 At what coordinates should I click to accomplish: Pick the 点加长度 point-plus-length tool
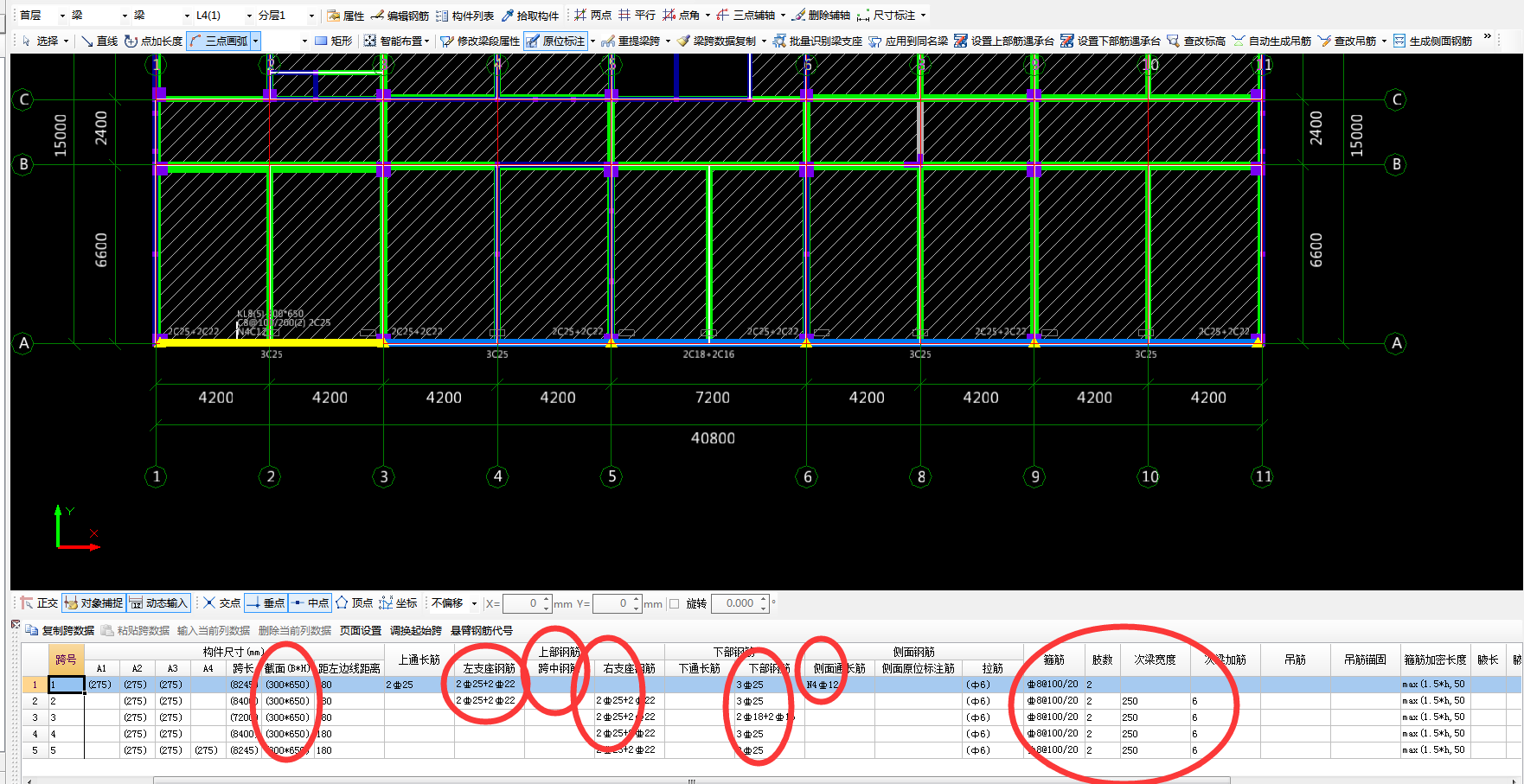coord(153,41)
